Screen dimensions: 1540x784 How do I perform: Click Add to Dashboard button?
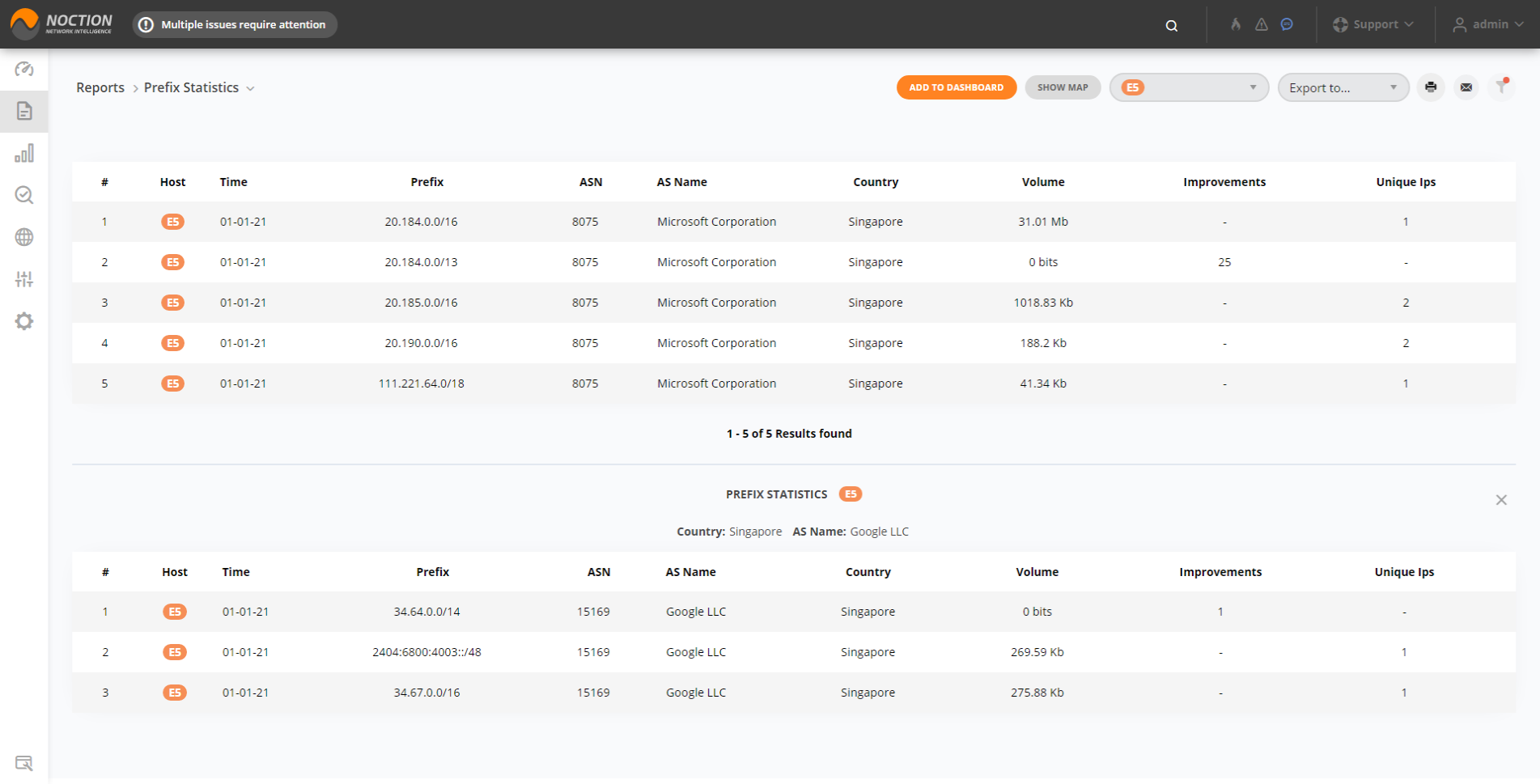(957, 87)
